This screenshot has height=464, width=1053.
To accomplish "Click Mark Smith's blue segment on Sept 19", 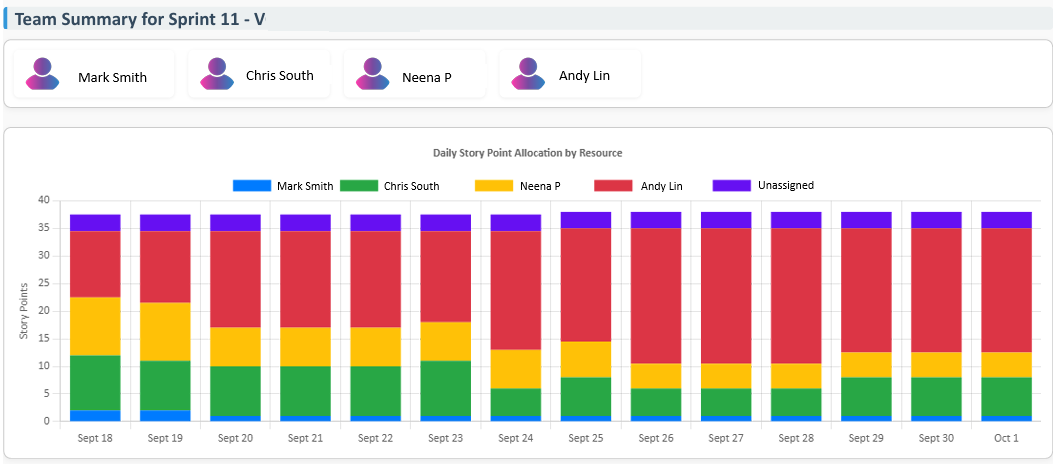I will [x=165, y=415].
